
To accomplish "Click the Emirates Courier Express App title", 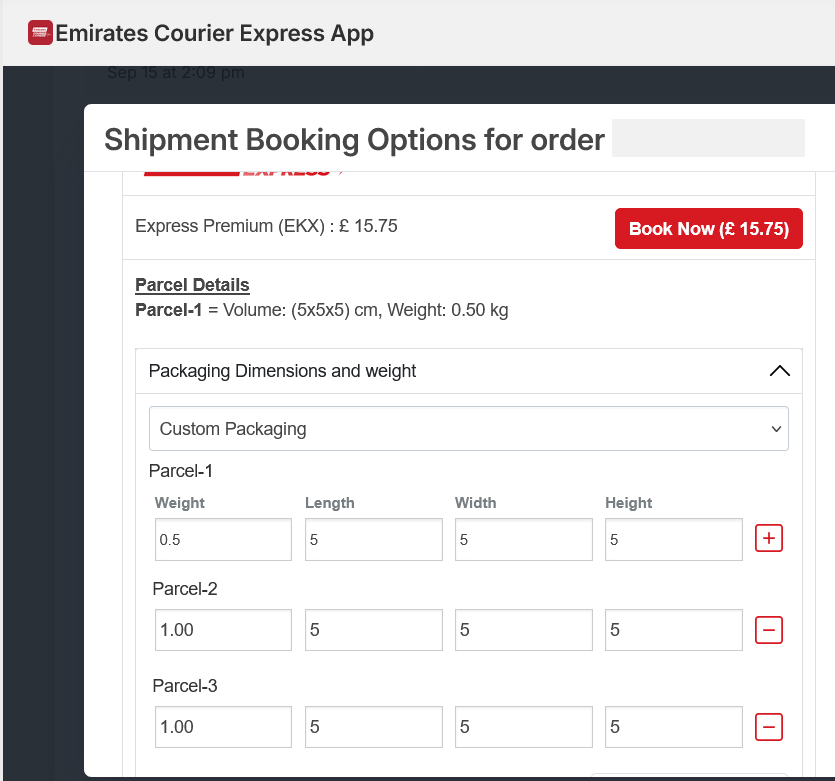I will 215,33.
